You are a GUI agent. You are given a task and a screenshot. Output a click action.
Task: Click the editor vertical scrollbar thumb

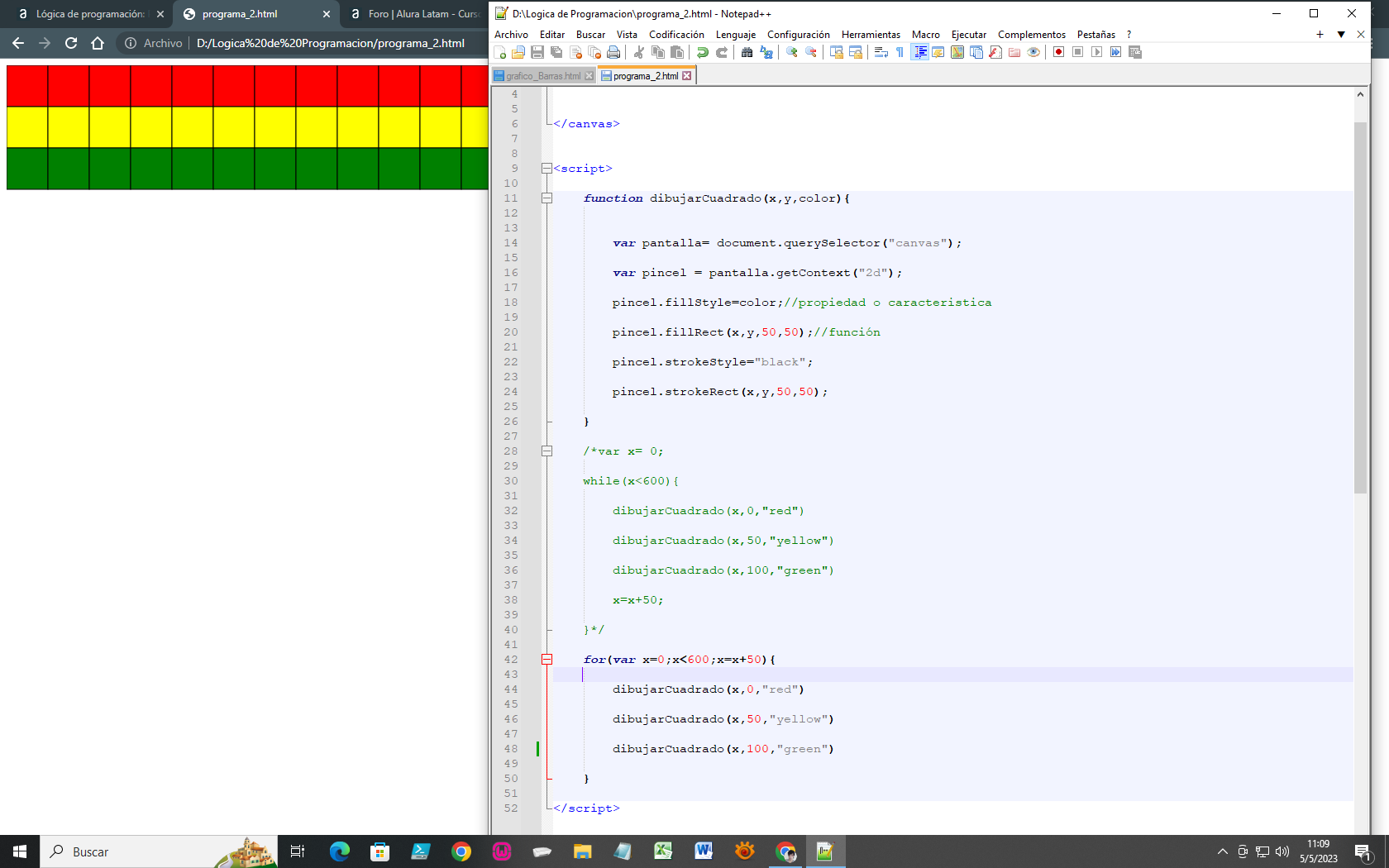(x=1360, y=308)
